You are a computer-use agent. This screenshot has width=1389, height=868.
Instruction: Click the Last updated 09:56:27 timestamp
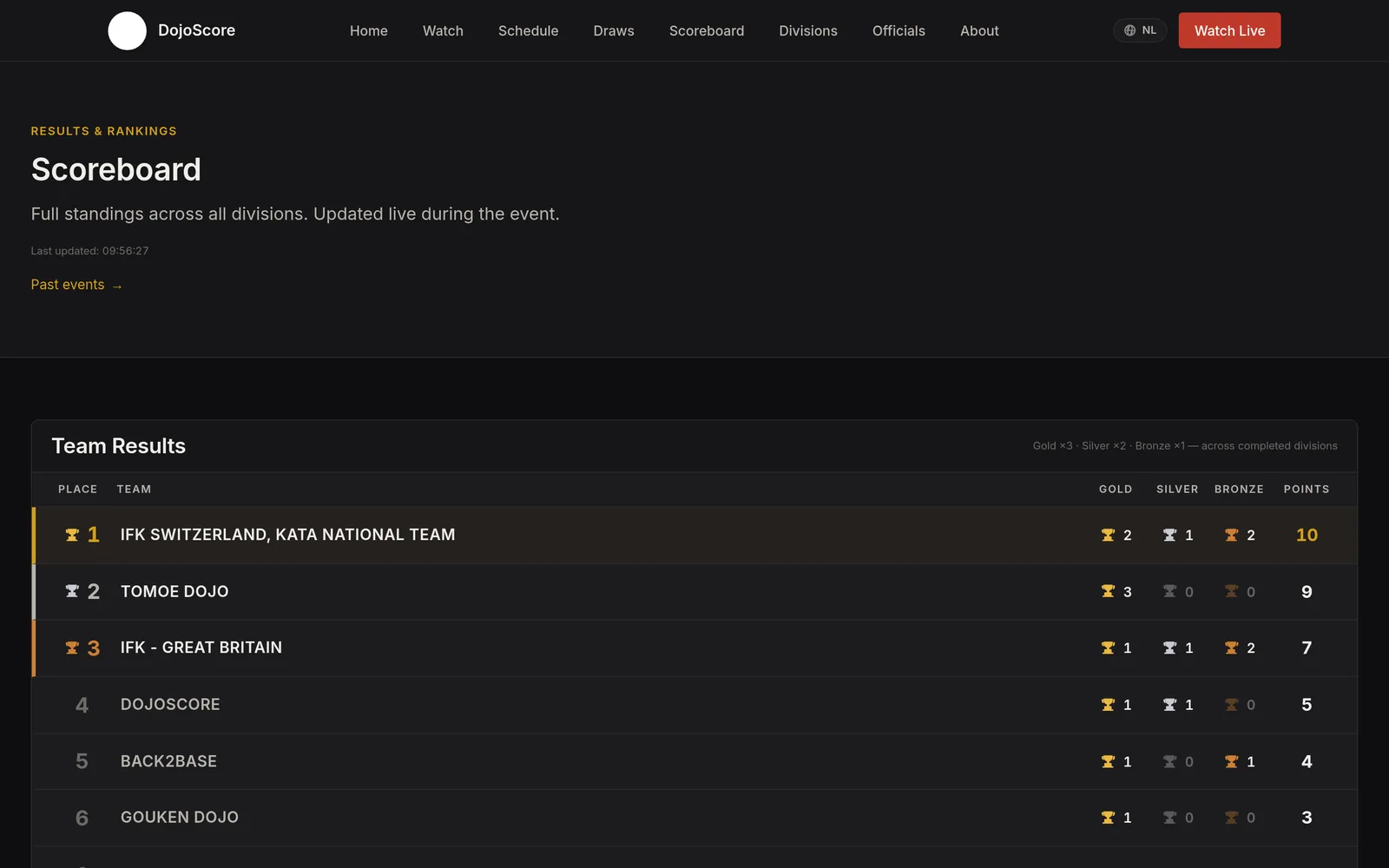(x=89, y=251)
